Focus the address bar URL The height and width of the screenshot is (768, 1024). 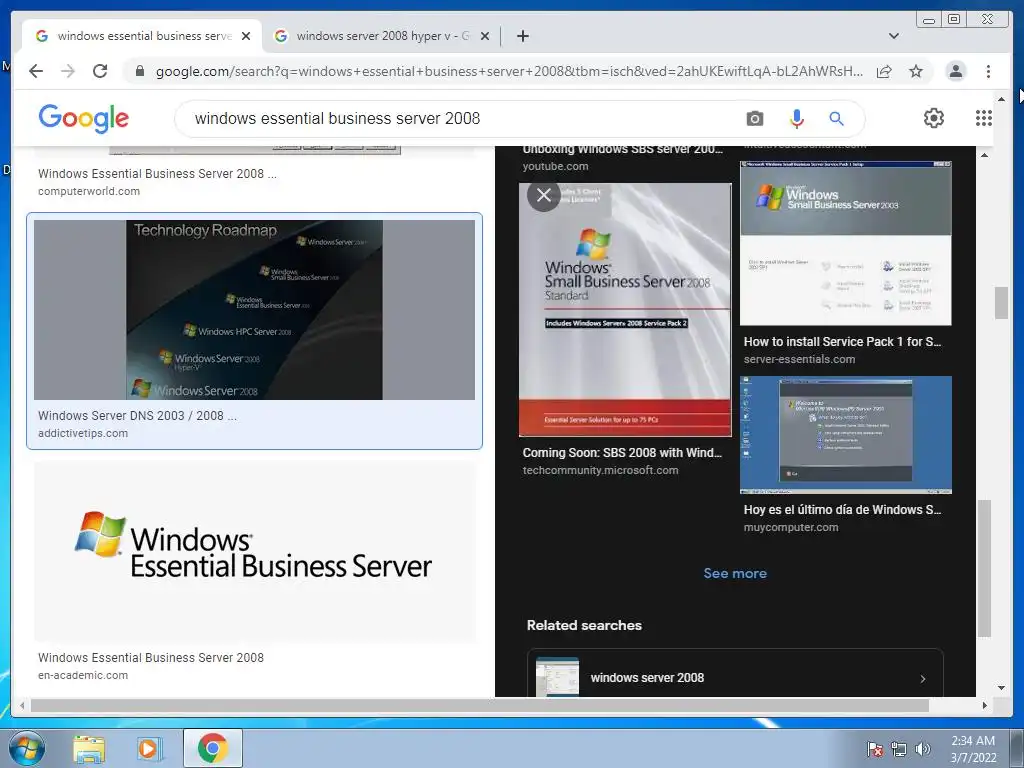[x=509, y=71]
